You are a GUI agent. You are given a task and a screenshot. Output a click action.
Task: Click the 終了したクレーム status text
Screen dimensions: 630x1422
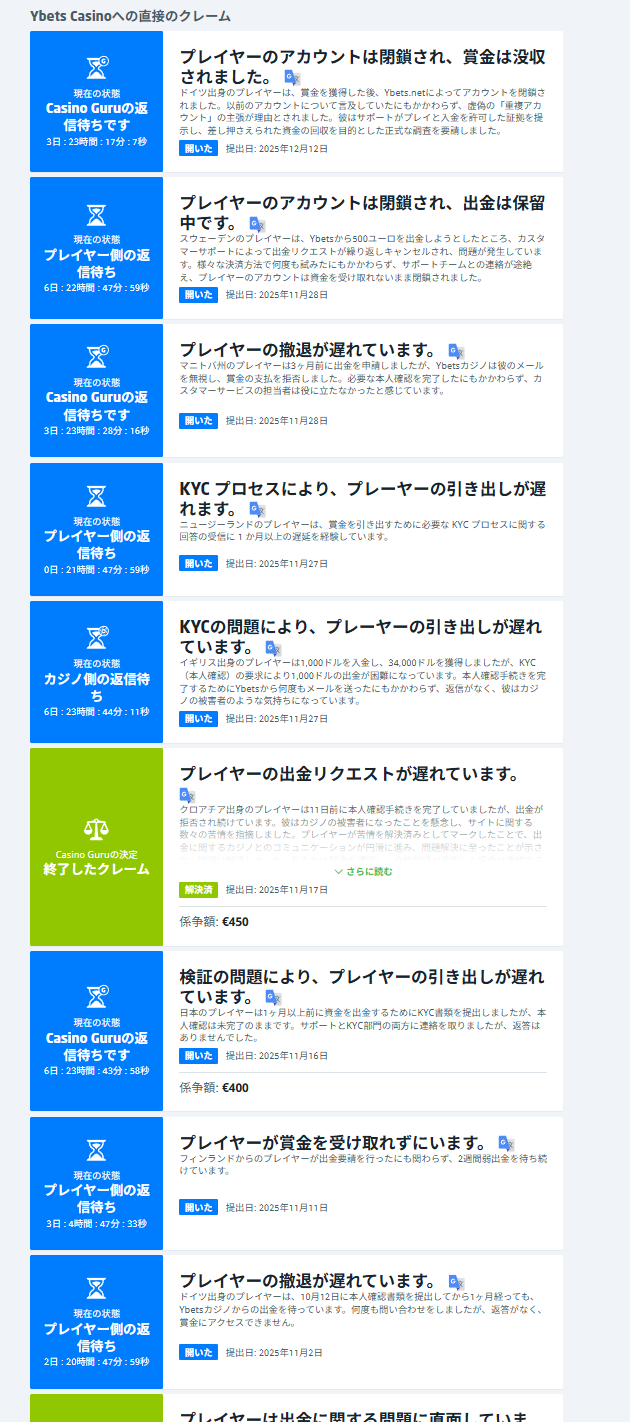[x=96, y=869]
